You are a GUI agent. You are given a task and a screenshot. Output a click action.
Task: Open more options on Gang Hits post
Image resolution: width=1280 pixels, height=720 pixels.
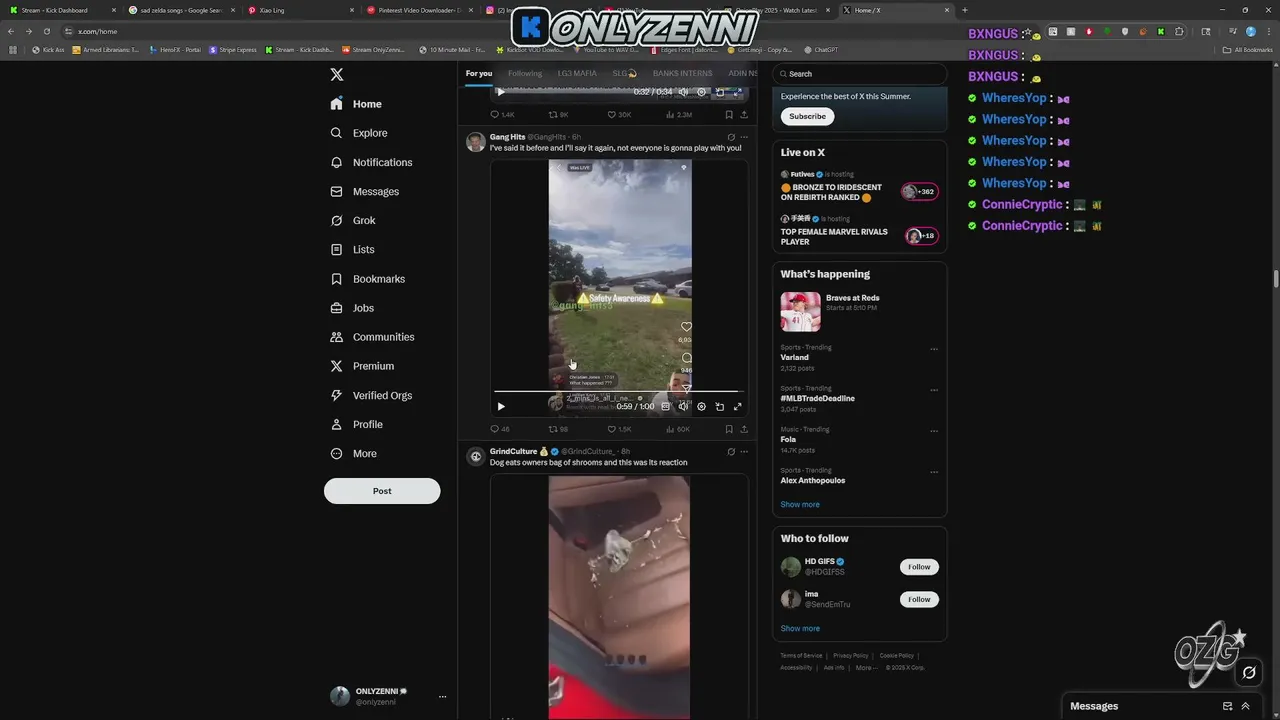(x=744, y=137)
